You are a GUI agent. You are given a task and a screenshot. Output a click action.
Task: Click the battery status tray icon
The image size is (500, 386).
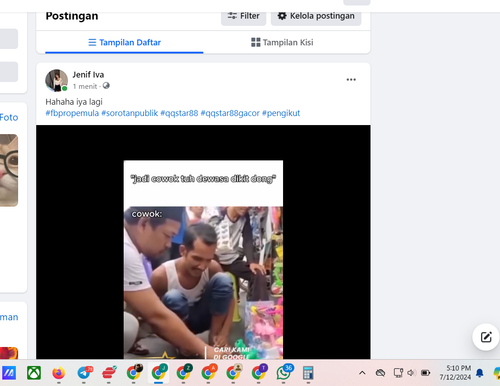pyautogui.click(x=426, y=373)
